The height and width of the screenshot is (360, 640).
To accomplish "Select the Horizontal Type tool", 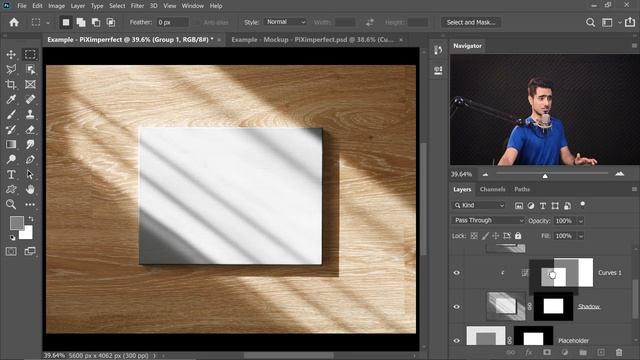I will coord(11,174).
